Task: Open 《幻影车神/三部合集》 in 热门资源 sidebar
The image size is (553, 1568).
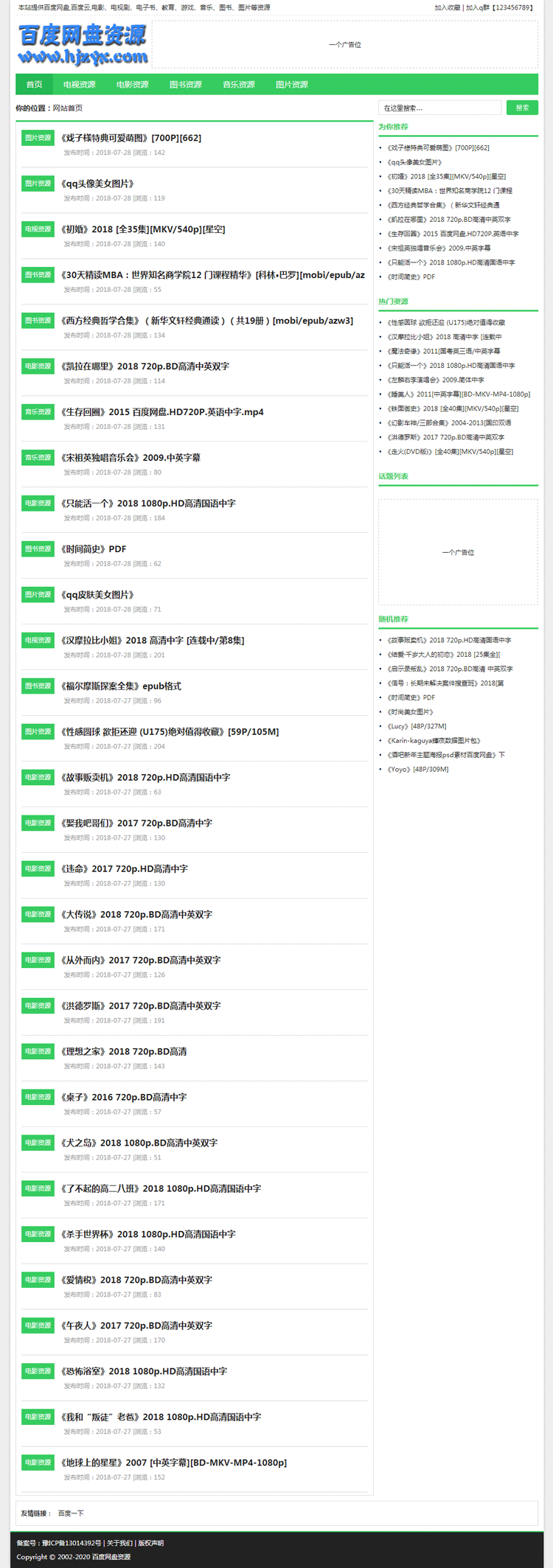Action: click(449, 423)
